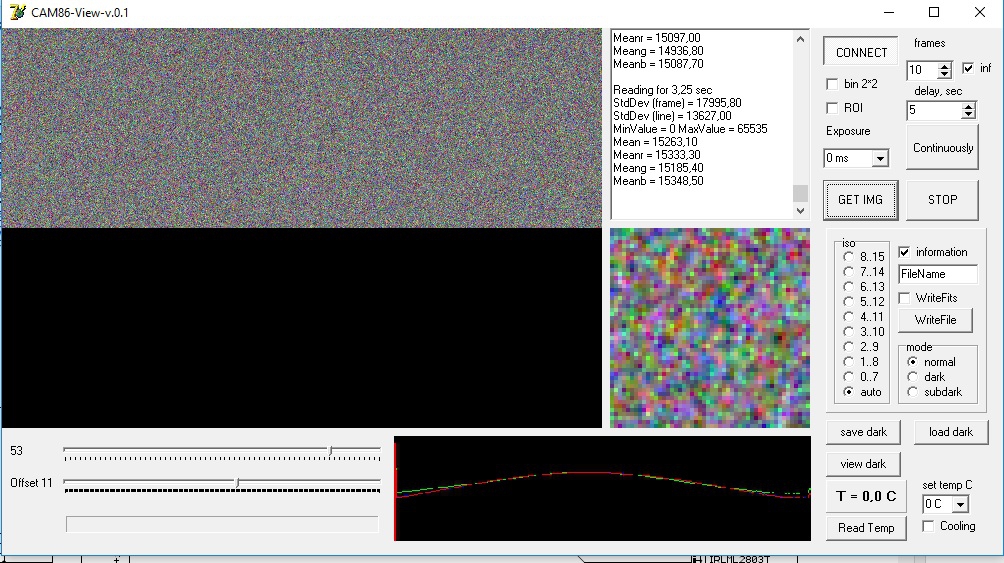The image size is (1004, 563).
Task: Click the STOP button
Action: click(x=942, y=200)
